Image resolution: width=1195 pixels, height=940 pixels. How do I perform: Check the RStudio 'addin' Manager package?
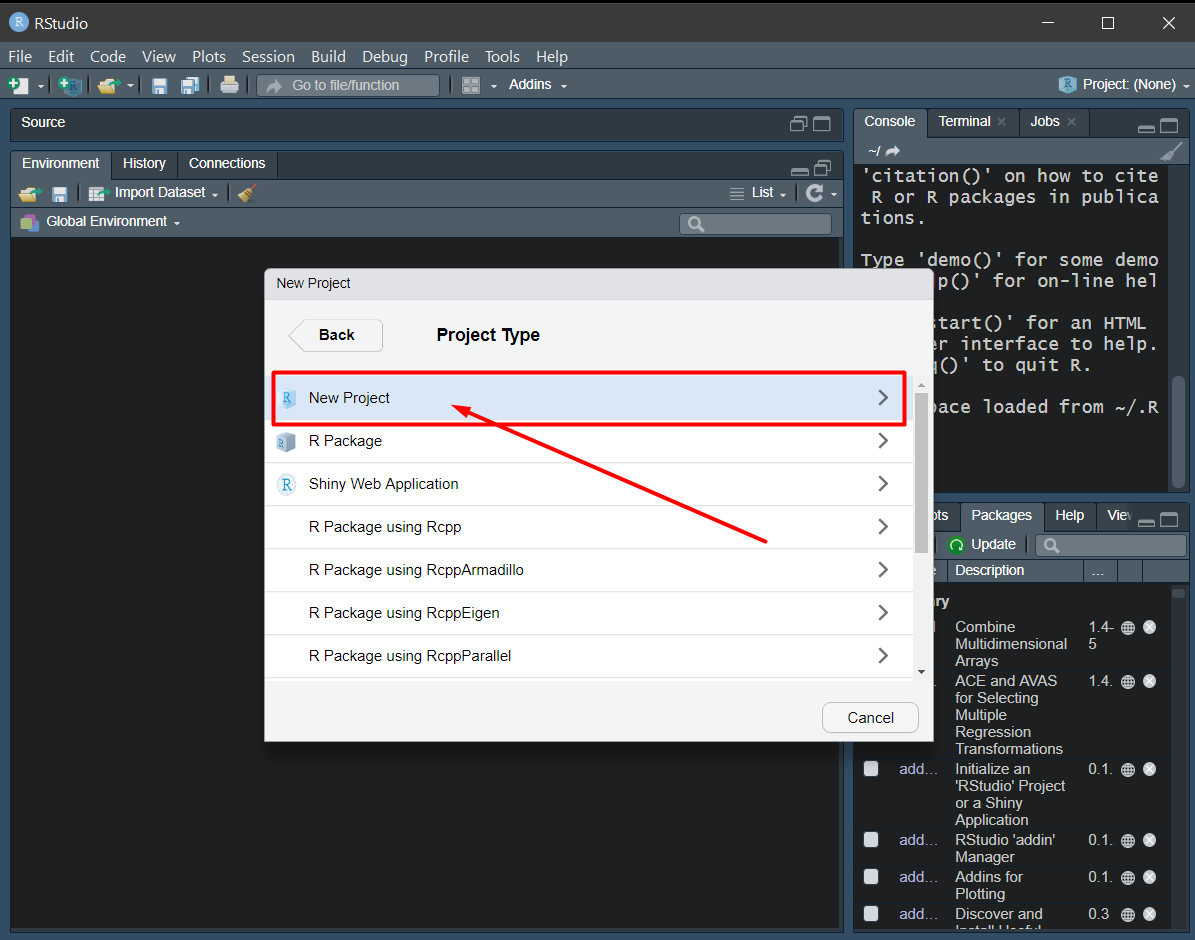[x=871, y=839]
